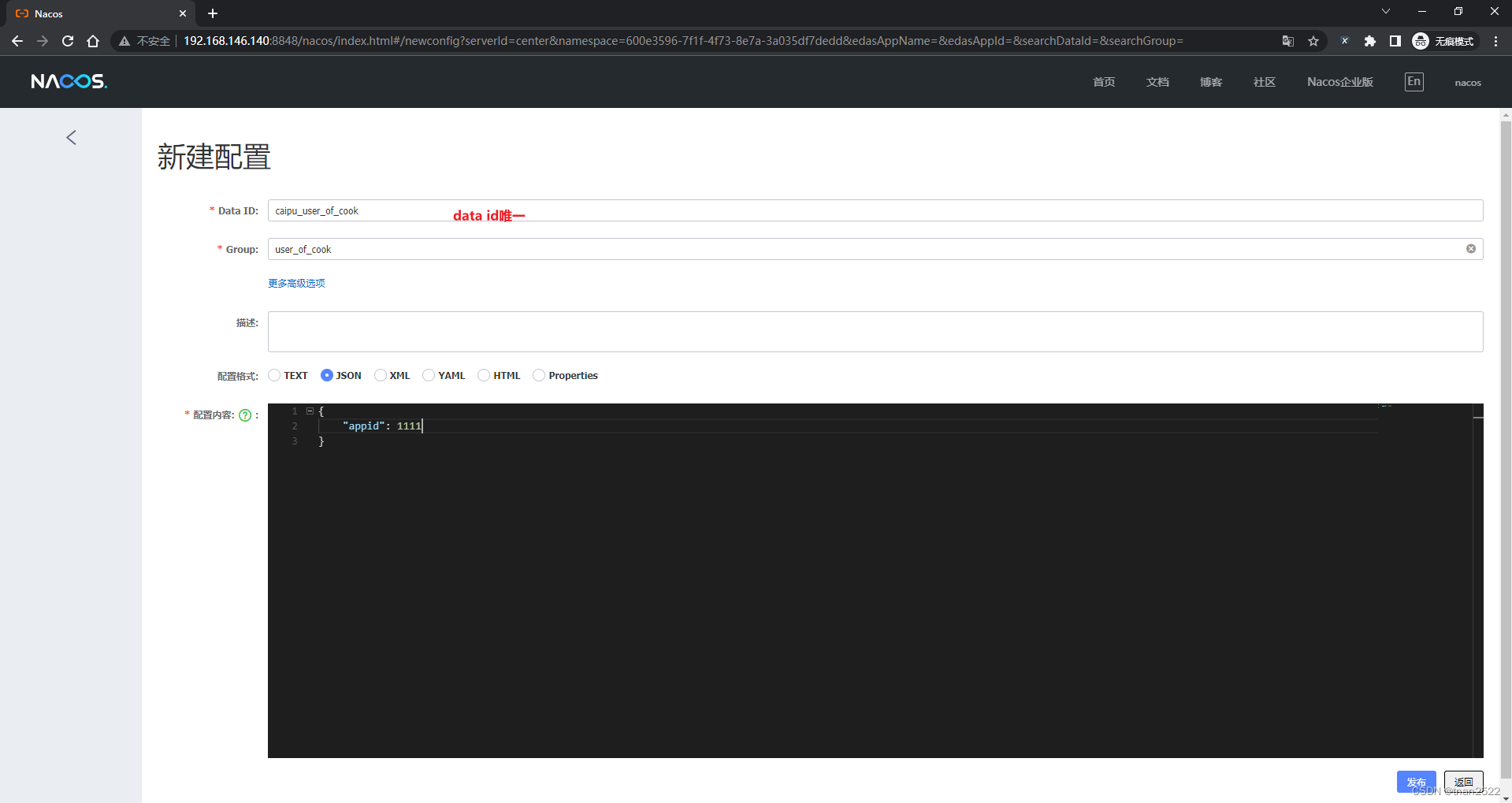1512x803 pixels.
Task: Click the NACOS logo
Action: [x=69, y=82]
